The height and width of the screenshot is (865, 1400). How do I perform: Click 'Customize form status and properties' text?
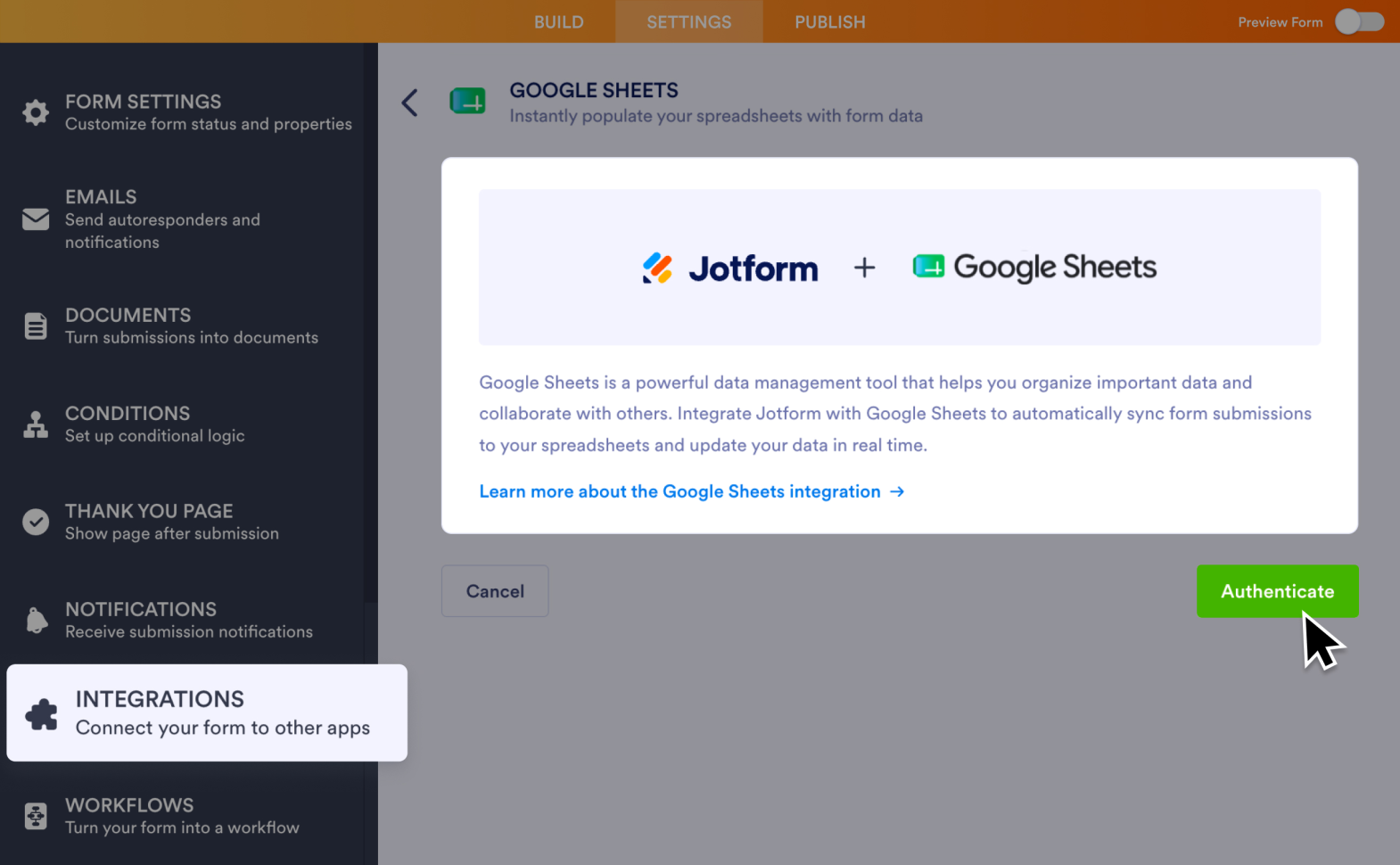tap(209, 124)
